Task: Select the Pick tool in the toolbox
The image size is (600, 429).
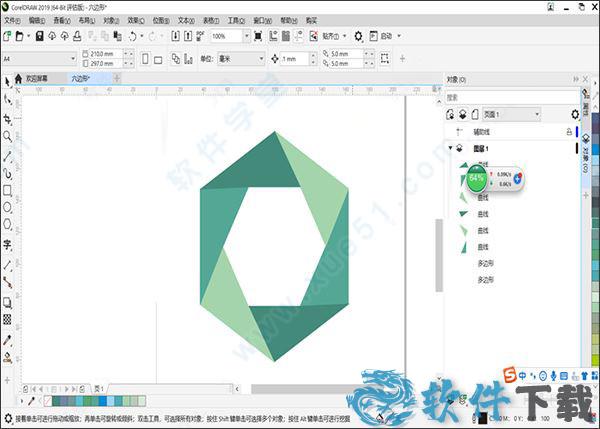Action: 7,99
